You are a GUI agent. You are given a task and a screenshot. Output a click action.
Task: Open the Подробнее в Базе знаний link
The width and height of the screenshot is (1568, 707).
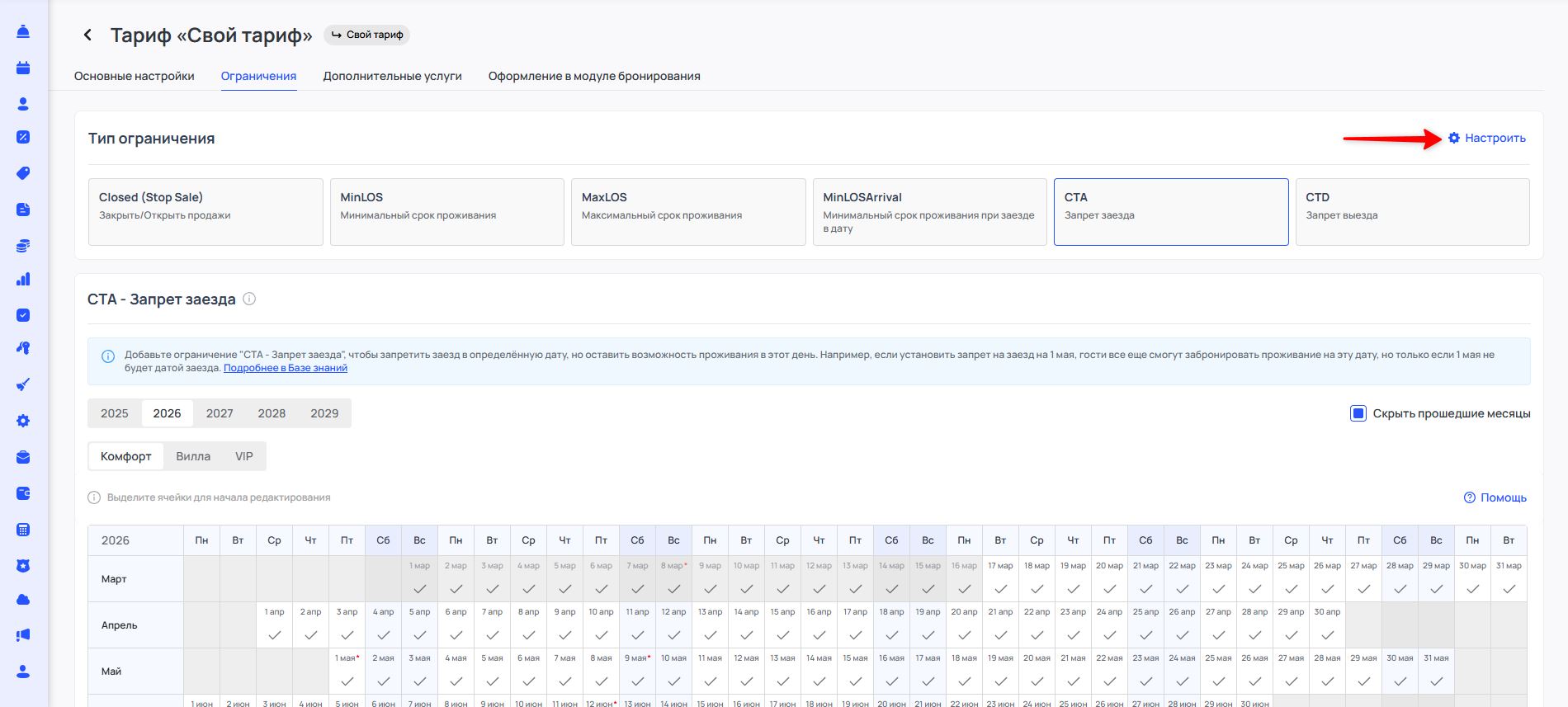coord(286,368)
